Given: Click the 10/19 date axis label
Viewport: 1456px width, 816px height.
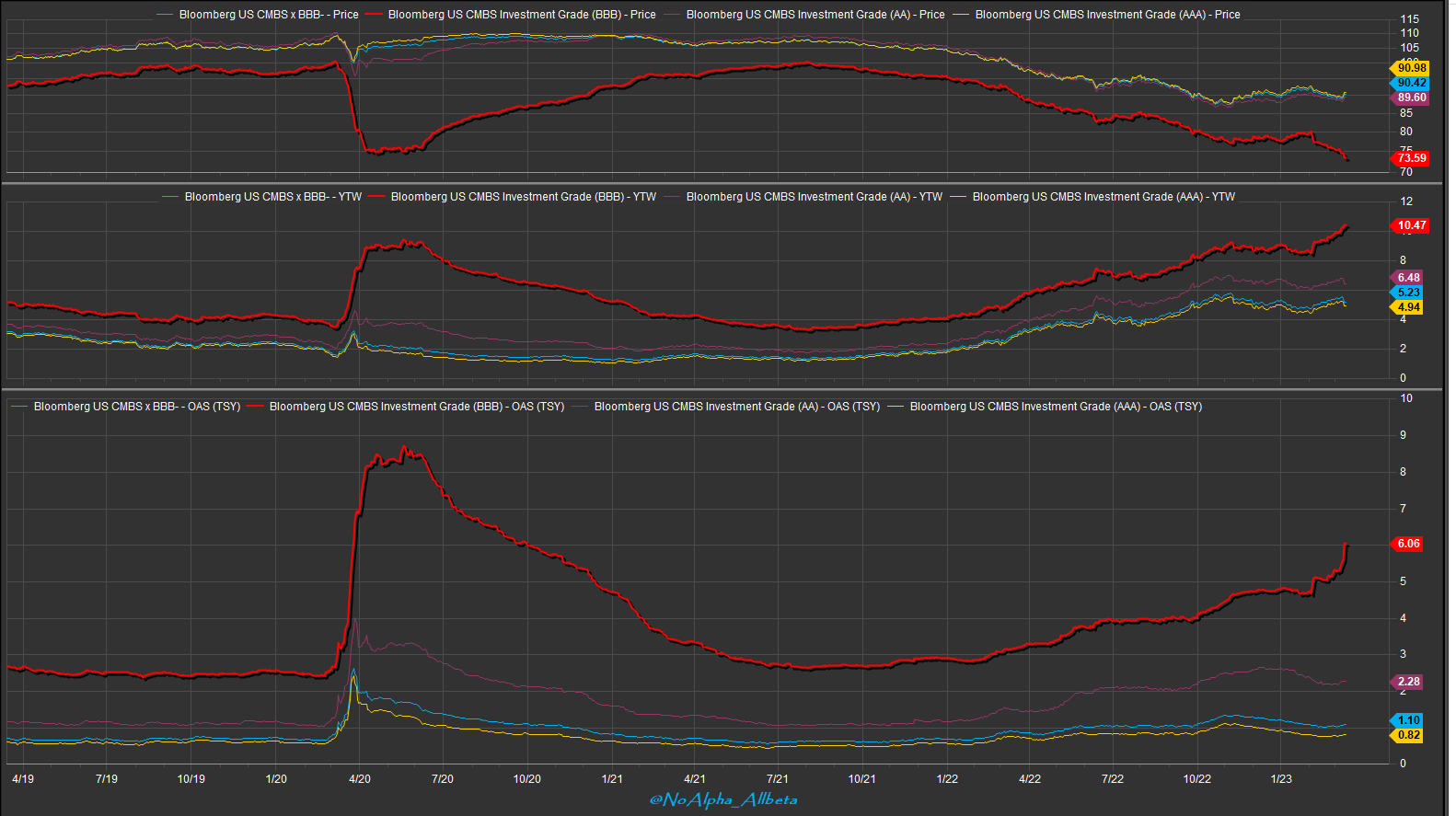Looking at the screenshot, I should tap(191, 779).
